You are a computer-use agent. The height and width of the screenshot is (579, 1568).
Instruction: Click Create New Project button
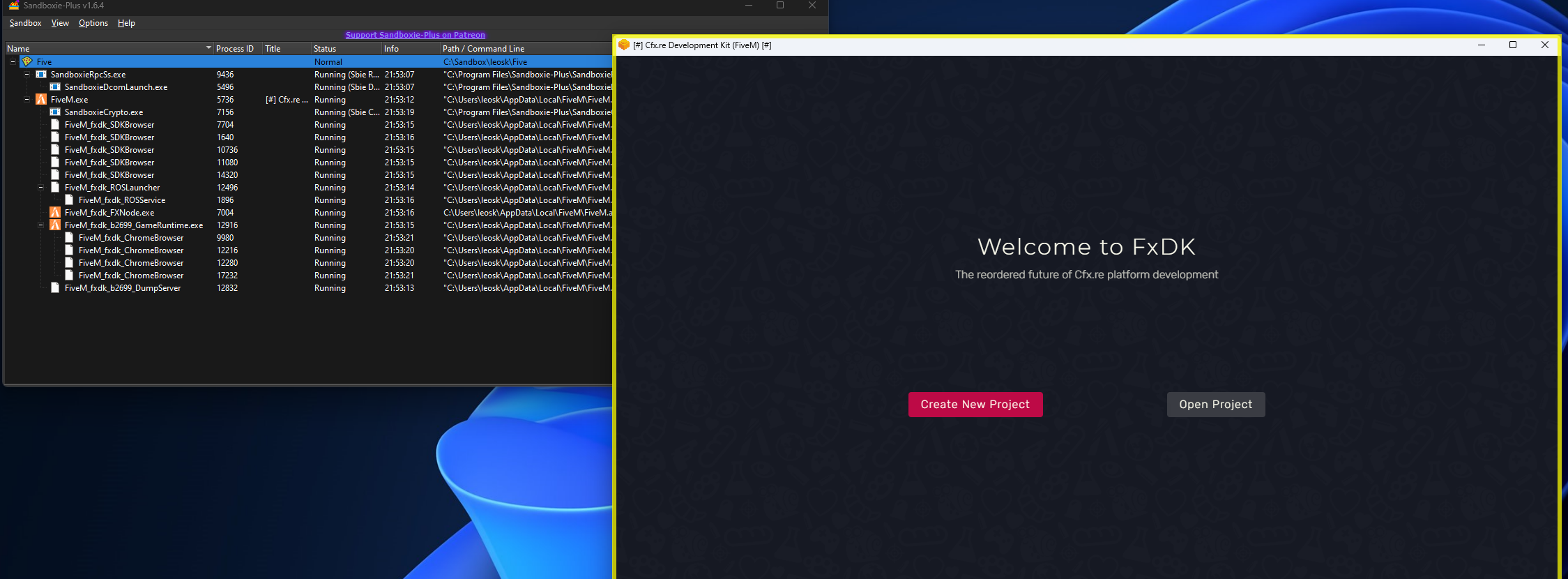pos(975,405)
